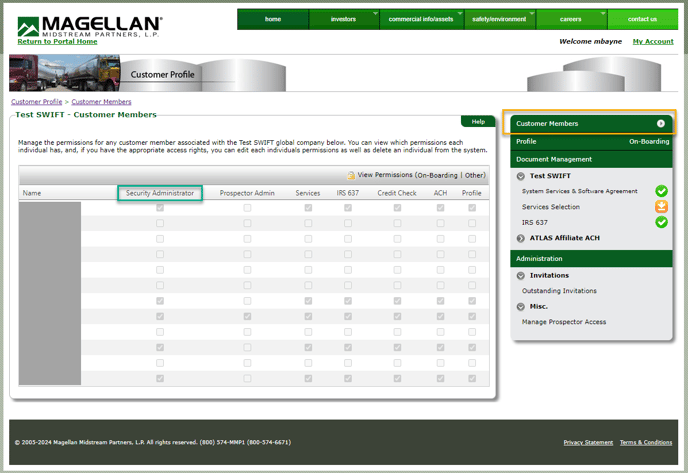Screen dimensions: 688x473
Task: Open the My Account link
Action: coord(653,42)
